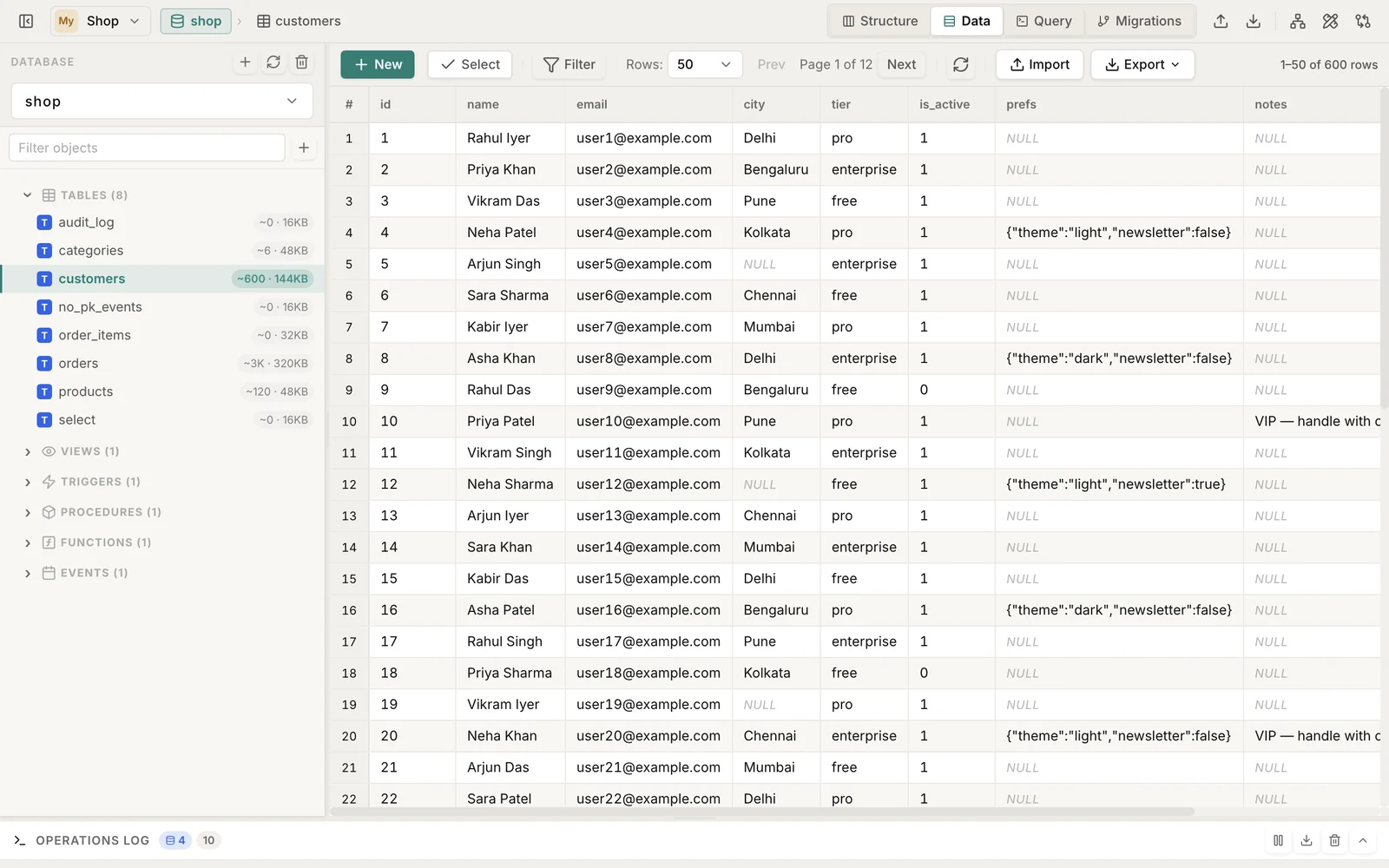Pause the operations log

pos(1278,840)
